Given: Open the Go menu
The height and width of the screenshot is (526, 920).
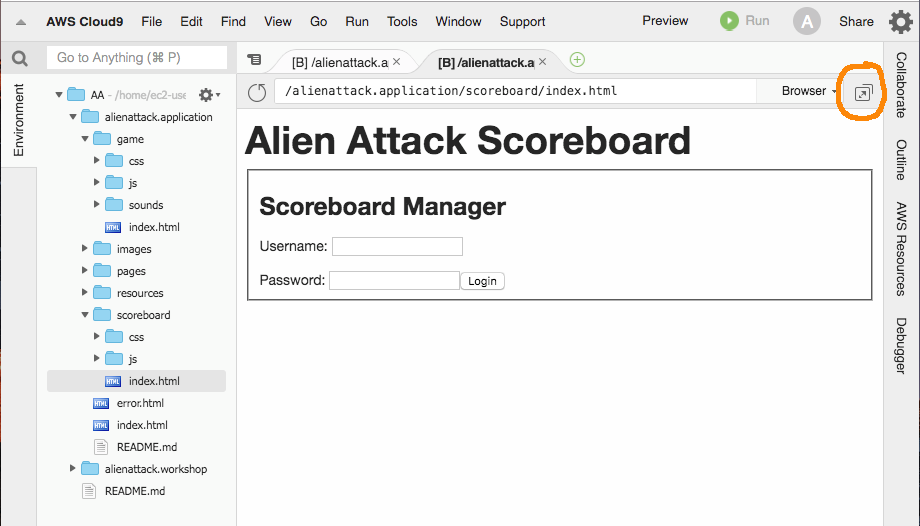Looking at the screenshot, I should point(319,22).
